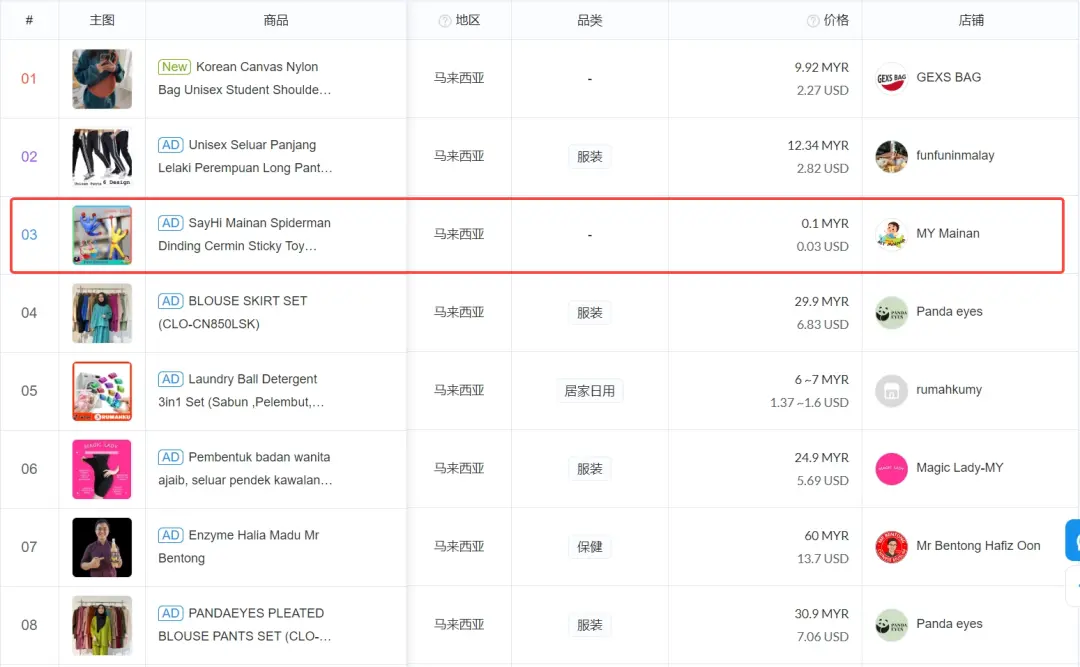This screenshot has height=667, width=1080.
Task: Open the BLOUSE SKIRT SET (CLO-CN850LSK) title
Action: (x=233, y=312)
